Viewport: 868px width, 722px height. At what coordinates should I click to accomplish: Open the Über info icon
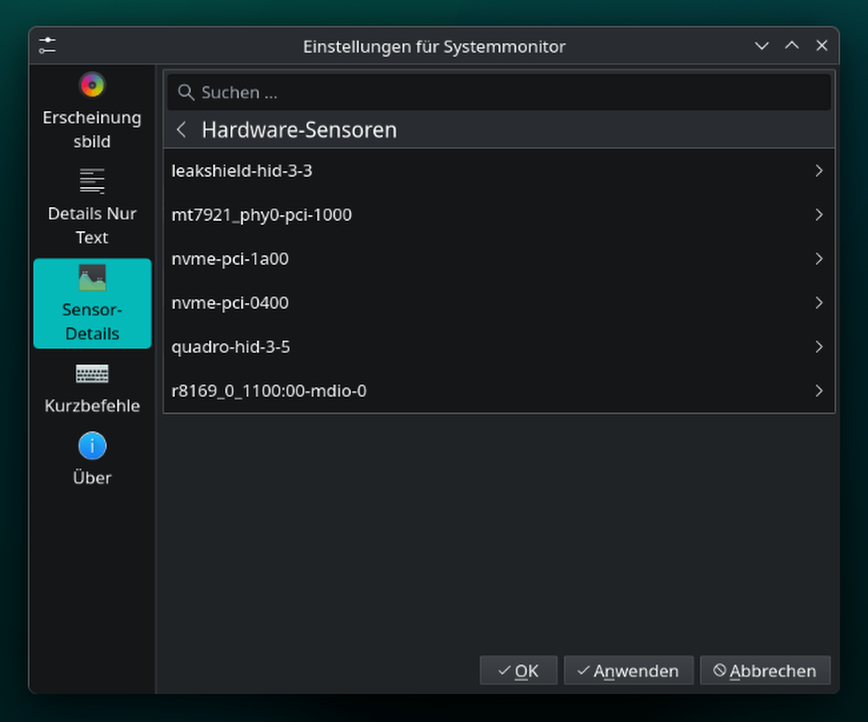point(92,446)
